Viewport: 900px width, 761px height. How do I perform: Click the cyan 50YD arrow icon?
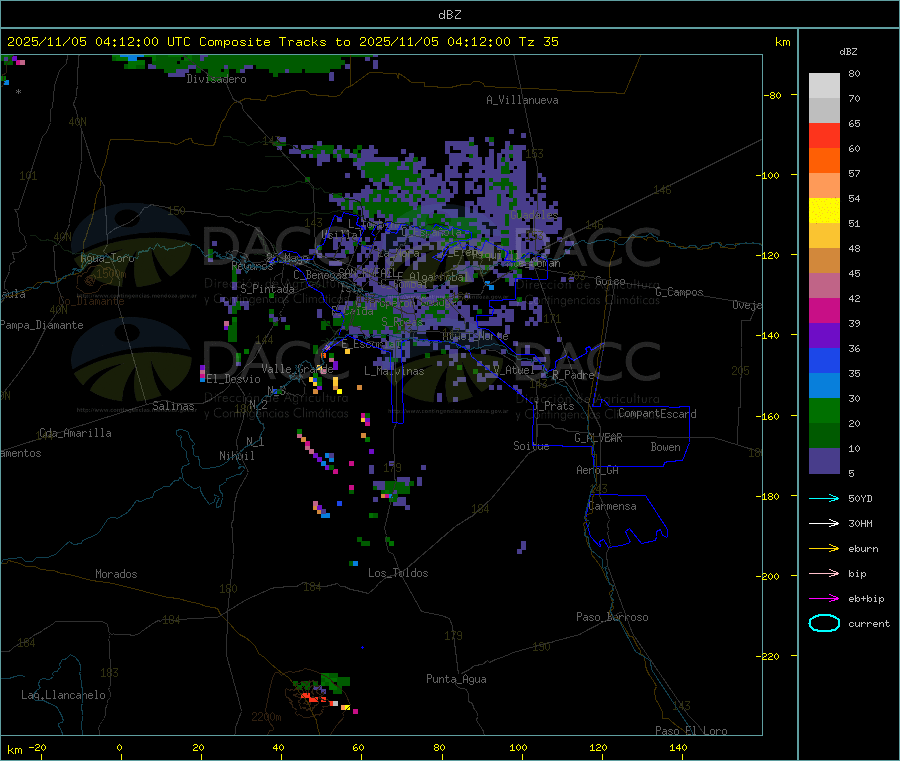pyautogui.click(x=824, y=498)
